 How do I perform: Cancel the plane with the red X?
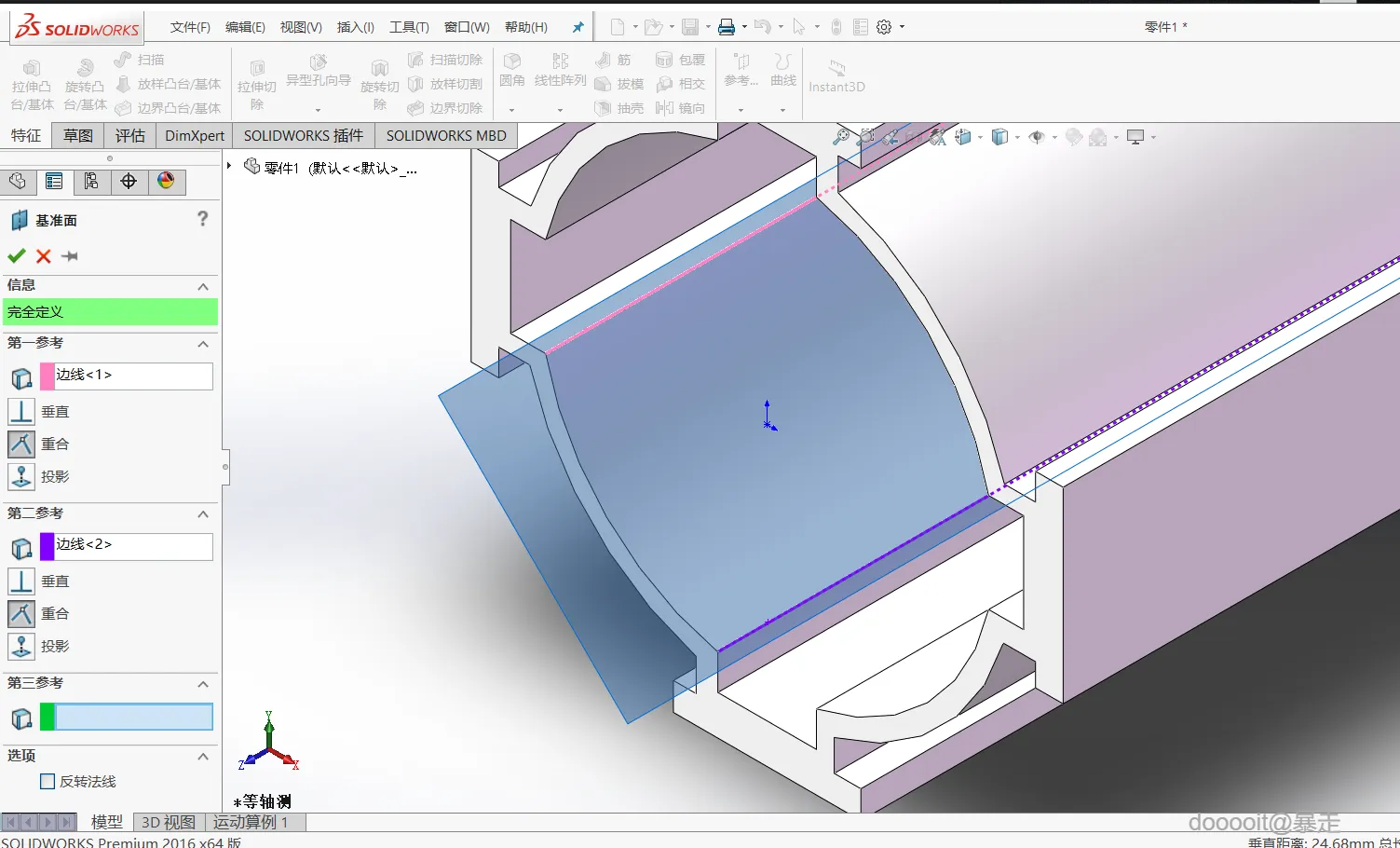pyautogui.click(x=43, y=256)
